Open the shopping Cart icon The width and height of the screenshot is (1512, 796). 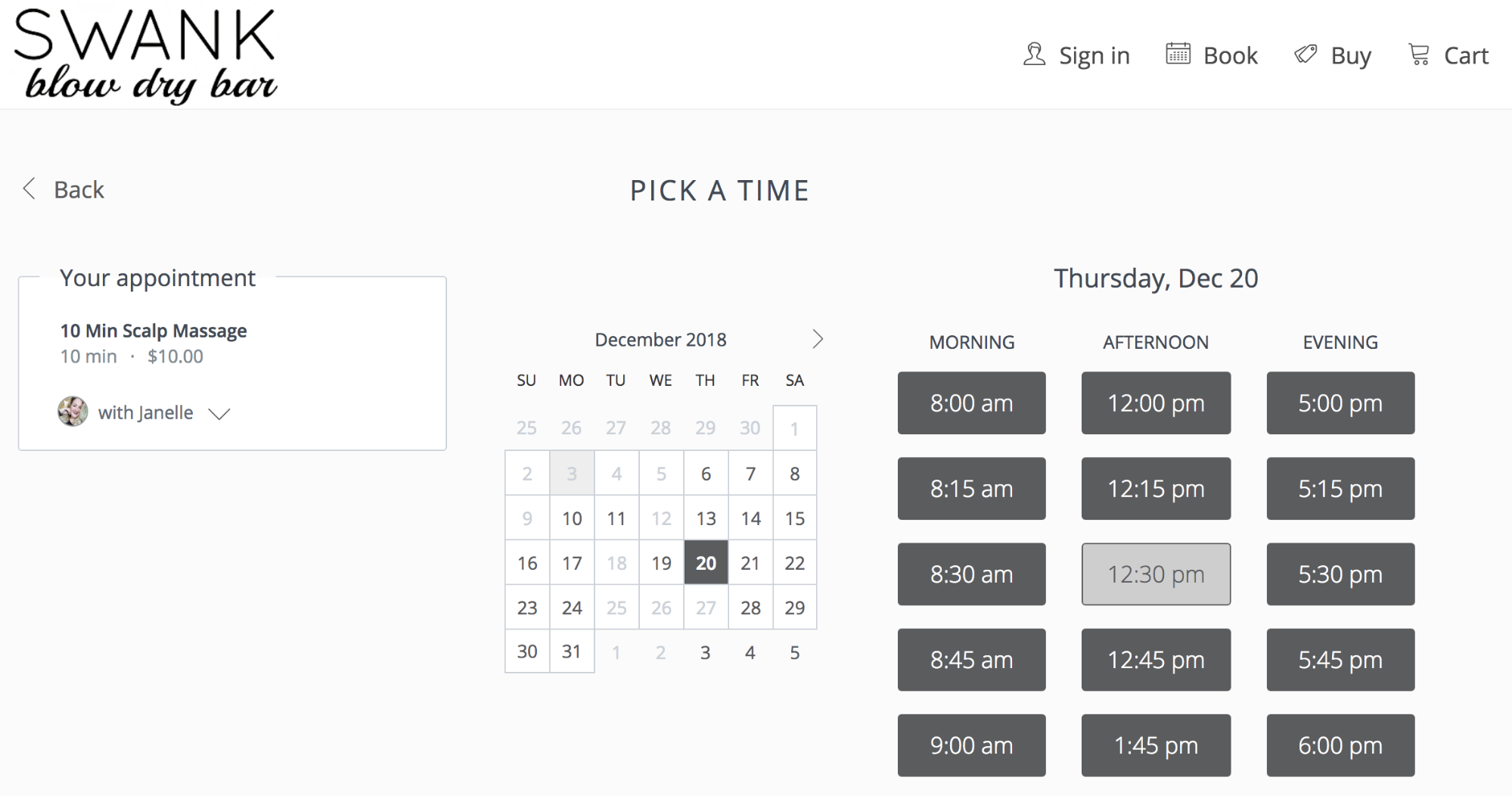click(1419, 54)
